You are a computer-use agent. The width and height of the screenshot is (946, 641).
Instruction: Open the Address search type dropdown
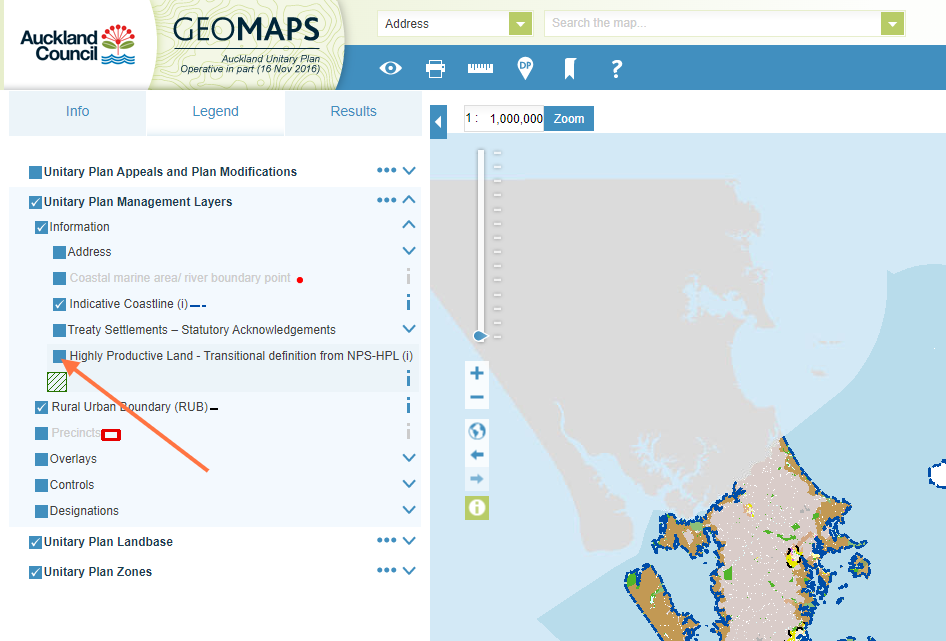tap(520, 24)
